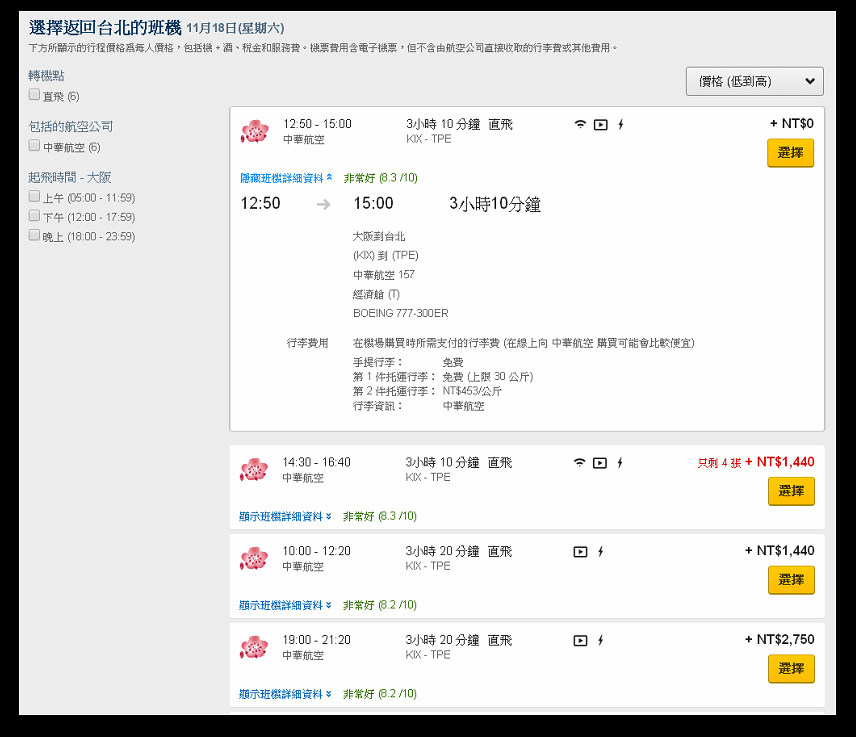Click the China Airlines logo on 10:00 flight
Viewport: 856px width, 737px height.
point(254,558)
